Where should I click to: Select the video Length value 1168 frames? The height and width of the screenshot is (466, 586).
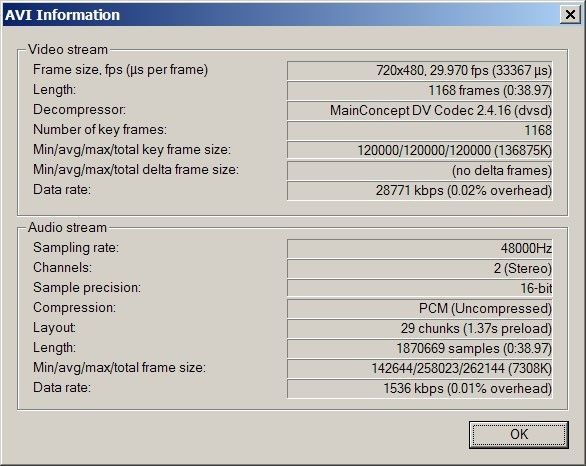click(420, 90)
